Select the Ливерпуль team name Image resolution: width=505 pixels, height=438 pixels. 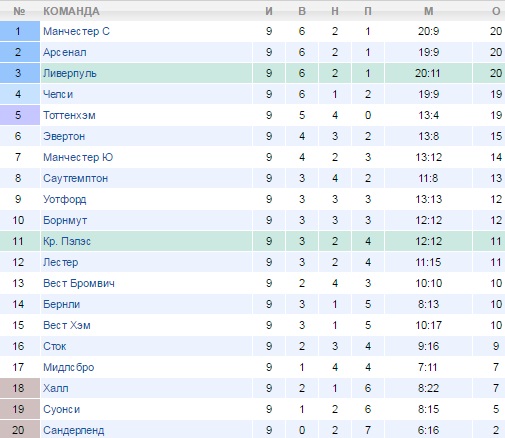[x=70, y=73]
